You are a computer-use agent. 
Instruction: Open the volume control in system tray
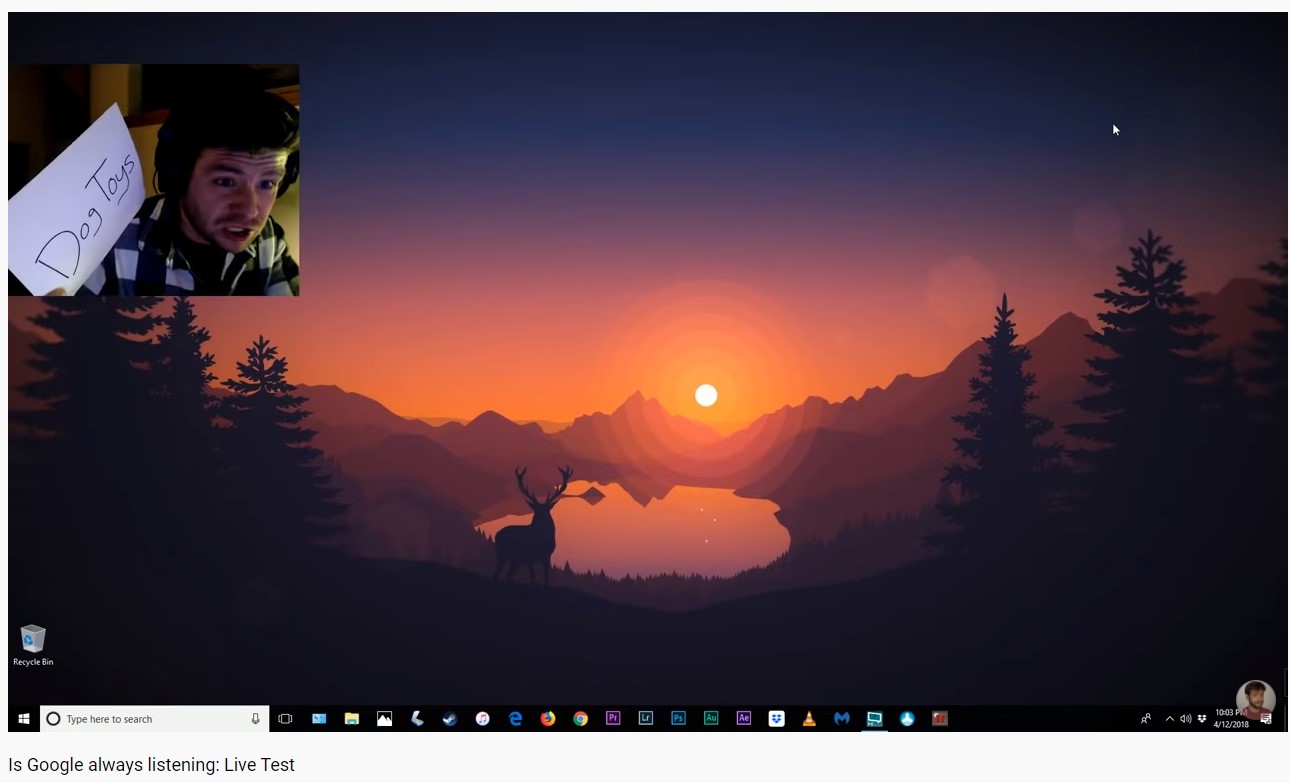[1186, 719]
